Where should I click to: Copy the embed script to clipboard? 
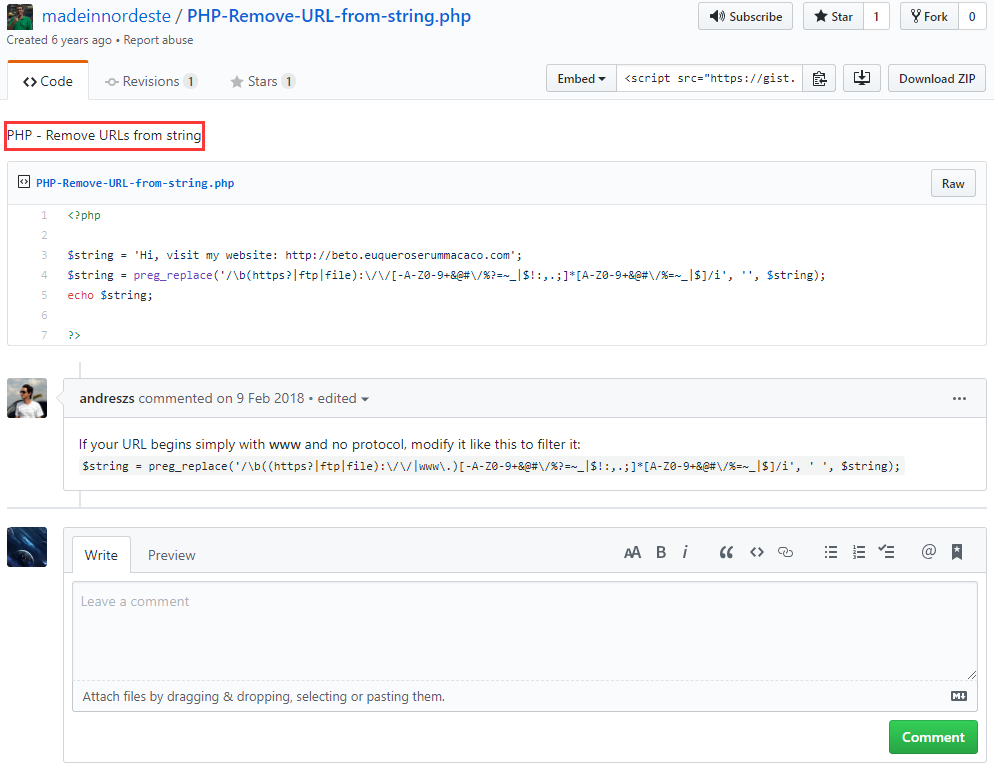pos(819,79)
